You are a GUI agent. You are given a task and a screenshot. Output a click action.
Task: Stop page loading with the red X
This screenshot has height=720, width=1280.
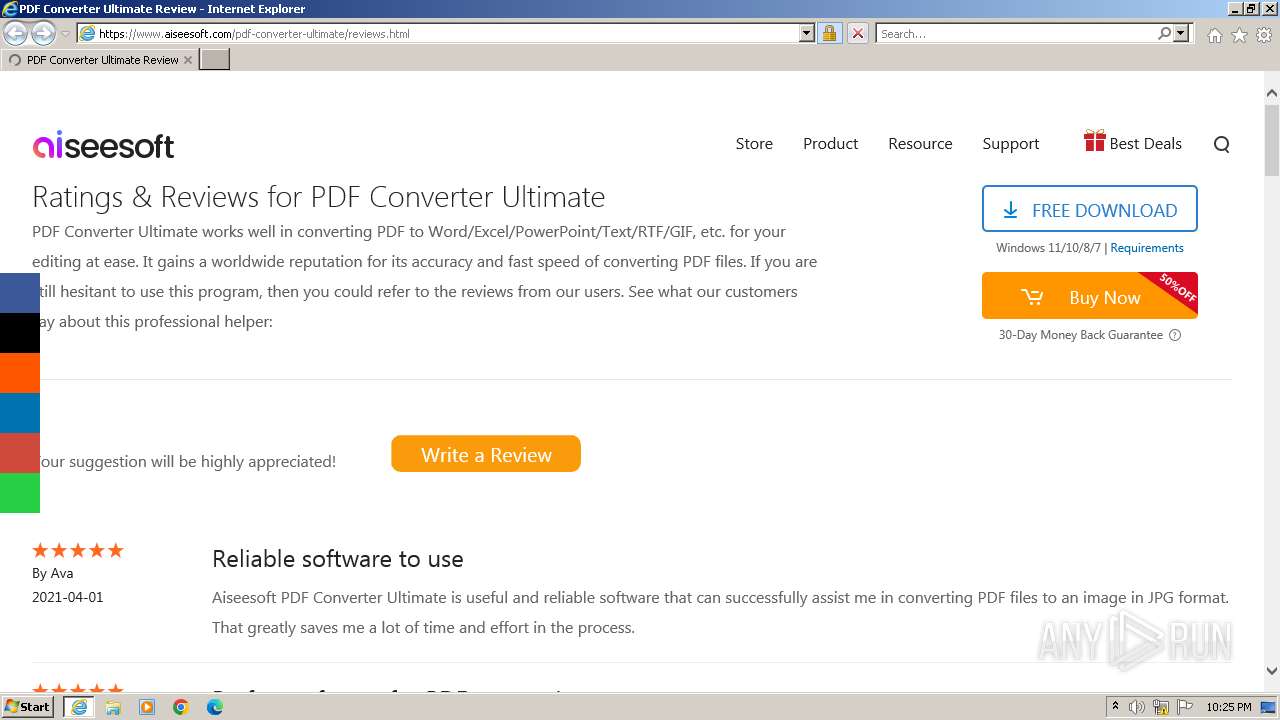click(857, 34)
